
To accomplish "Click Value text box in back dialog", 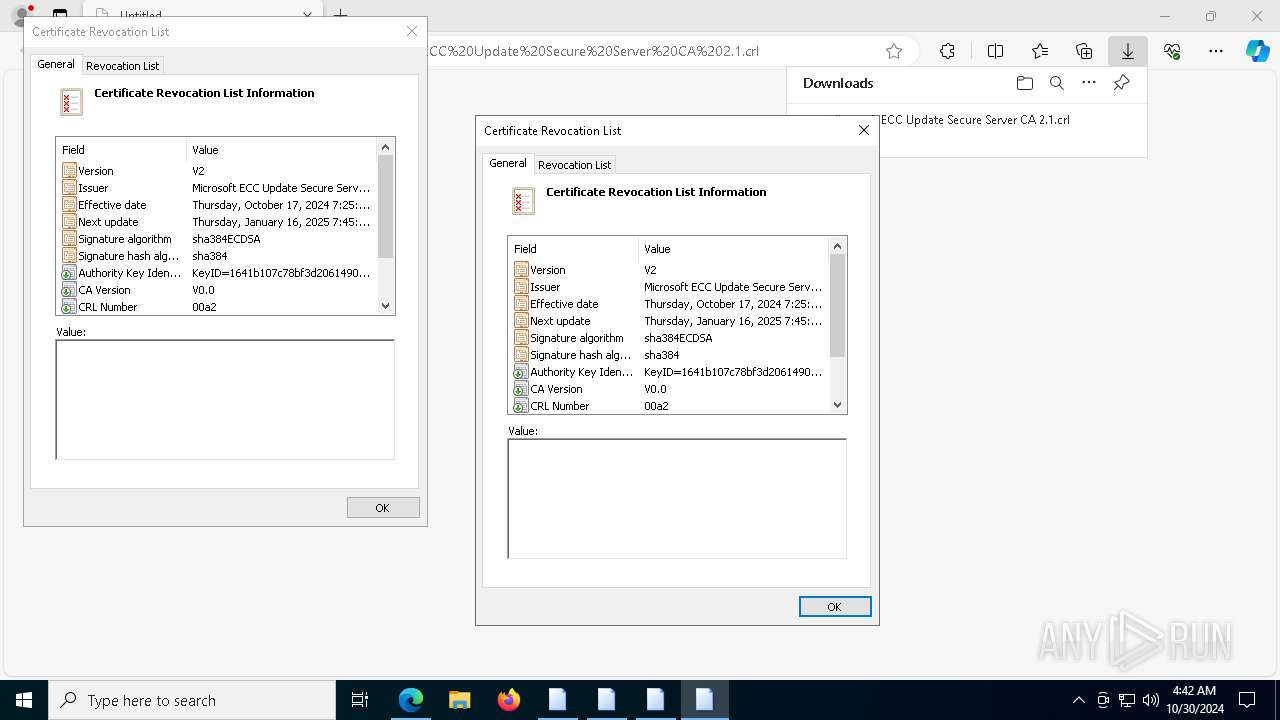I will (225, 399).
